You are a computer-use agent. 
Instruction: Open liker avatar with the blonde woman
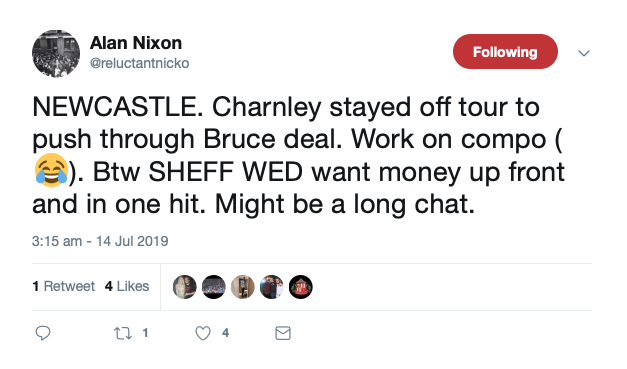click(x=185, y=287)
